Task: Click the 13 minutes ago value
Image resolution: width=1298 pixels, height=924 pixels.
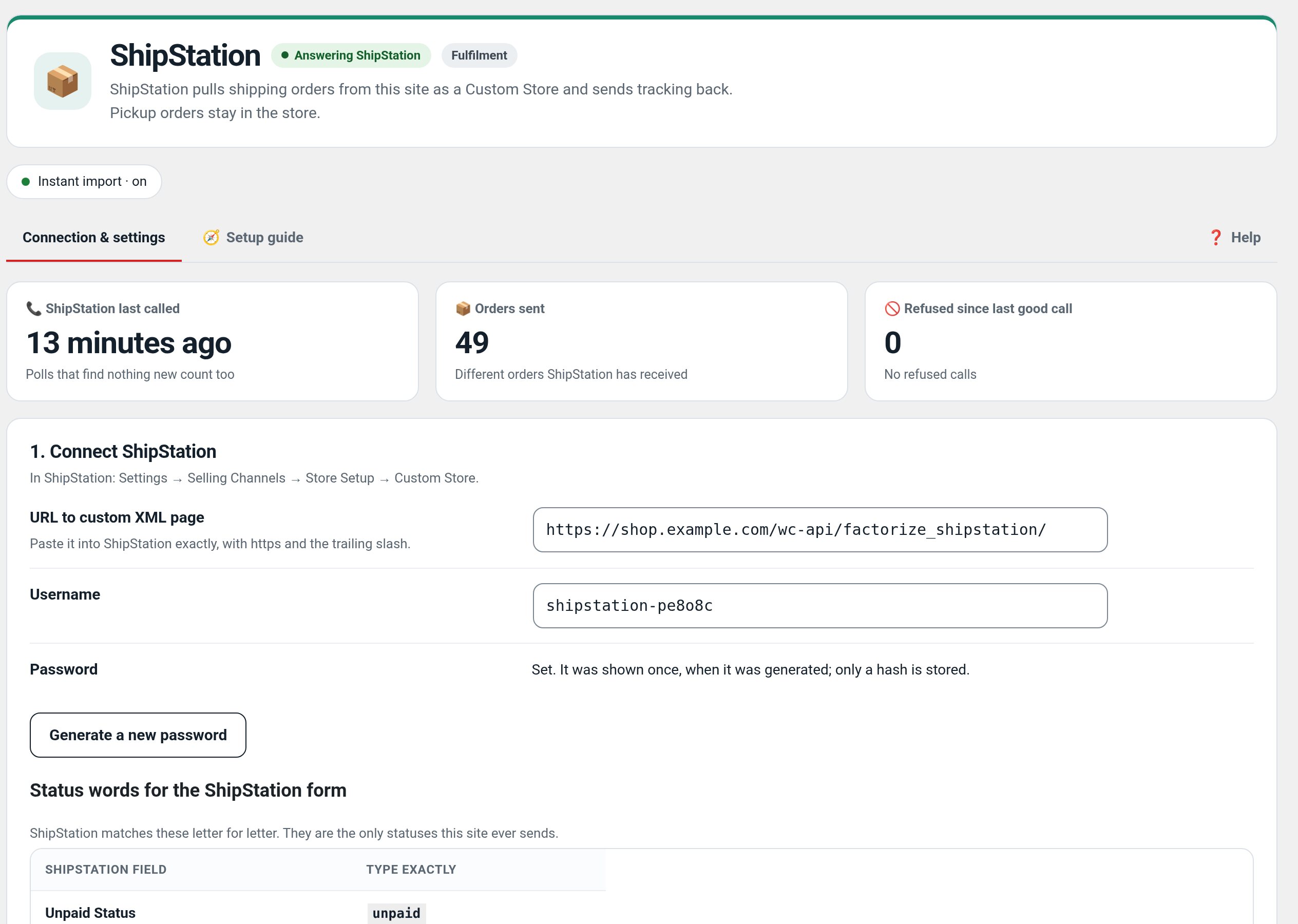Action: (x=129, y=343)
